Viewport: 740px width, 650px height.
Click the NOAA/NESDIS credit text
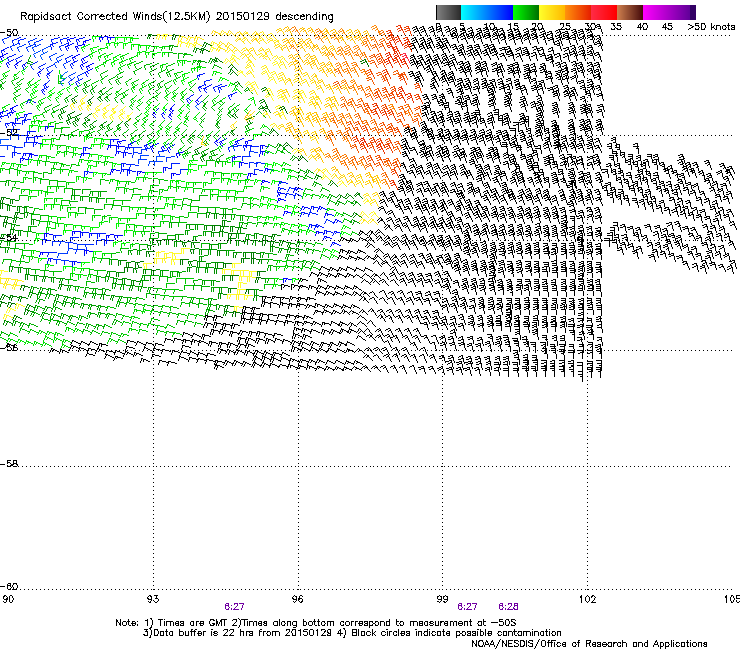pyautogui.click(x=589, y=644)
